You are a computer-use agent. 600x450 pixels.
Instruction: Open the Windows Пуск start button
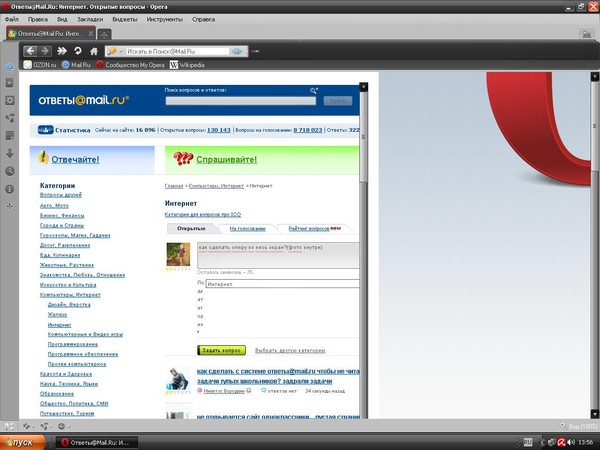pos(22,443)
